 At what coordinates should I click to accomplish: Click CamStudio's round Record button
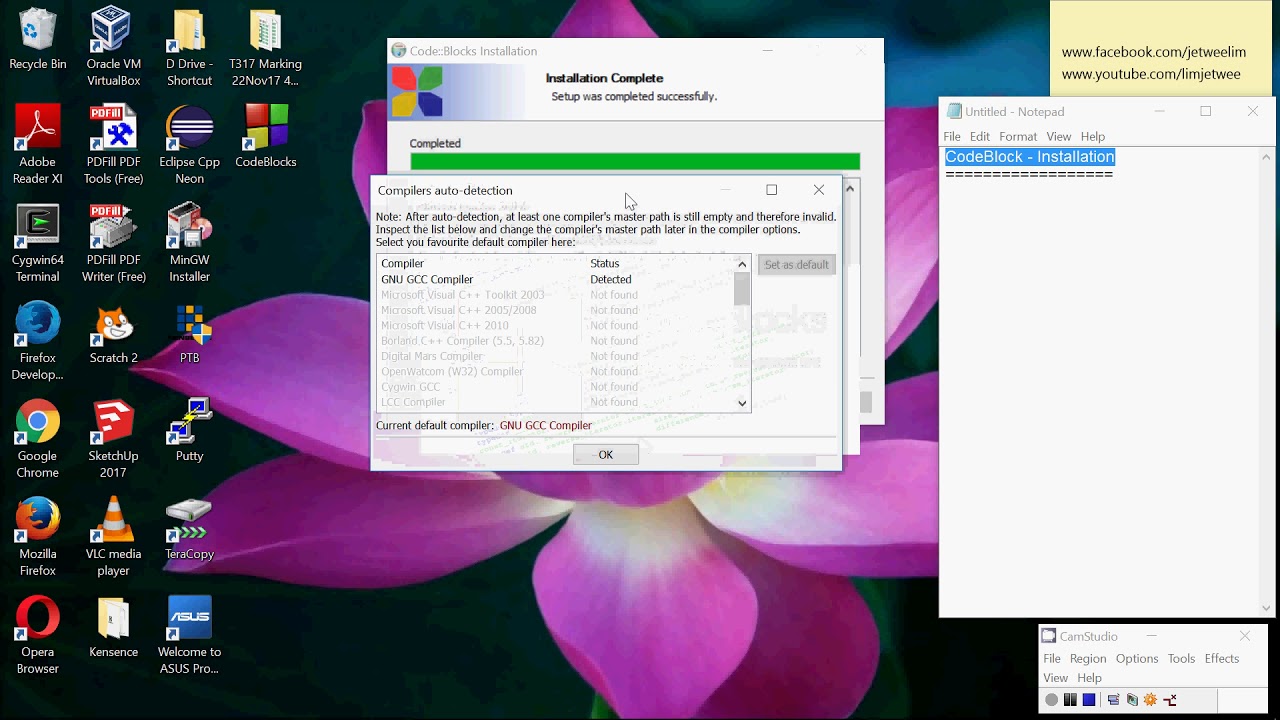pos(1051,700)
